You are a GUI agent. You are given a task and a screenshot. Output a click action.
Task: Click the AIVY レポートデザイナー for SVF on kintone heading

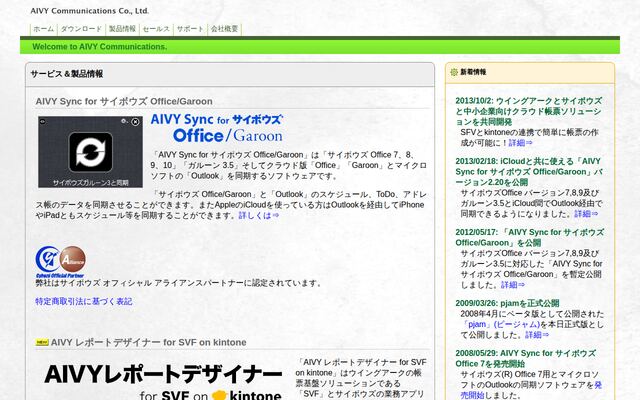coord(149,342)
